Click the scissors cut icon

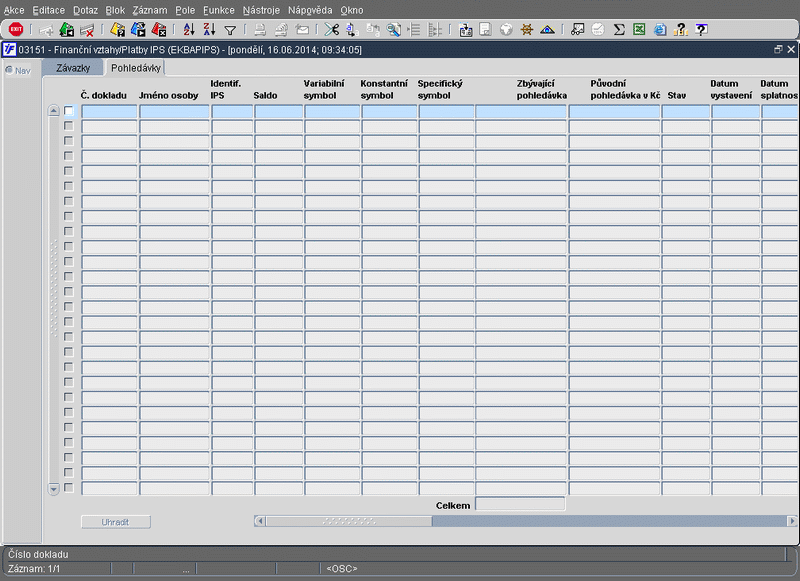332,30
